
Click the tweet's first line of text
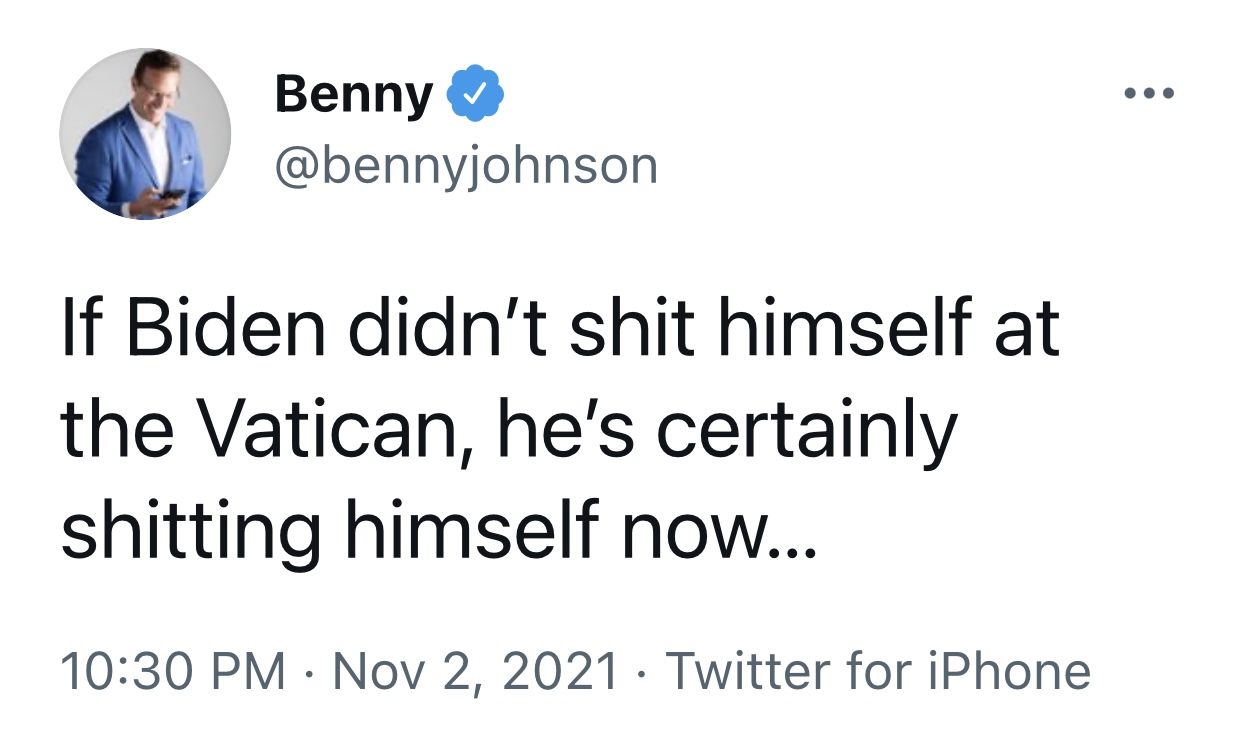(x=560, y=331)
